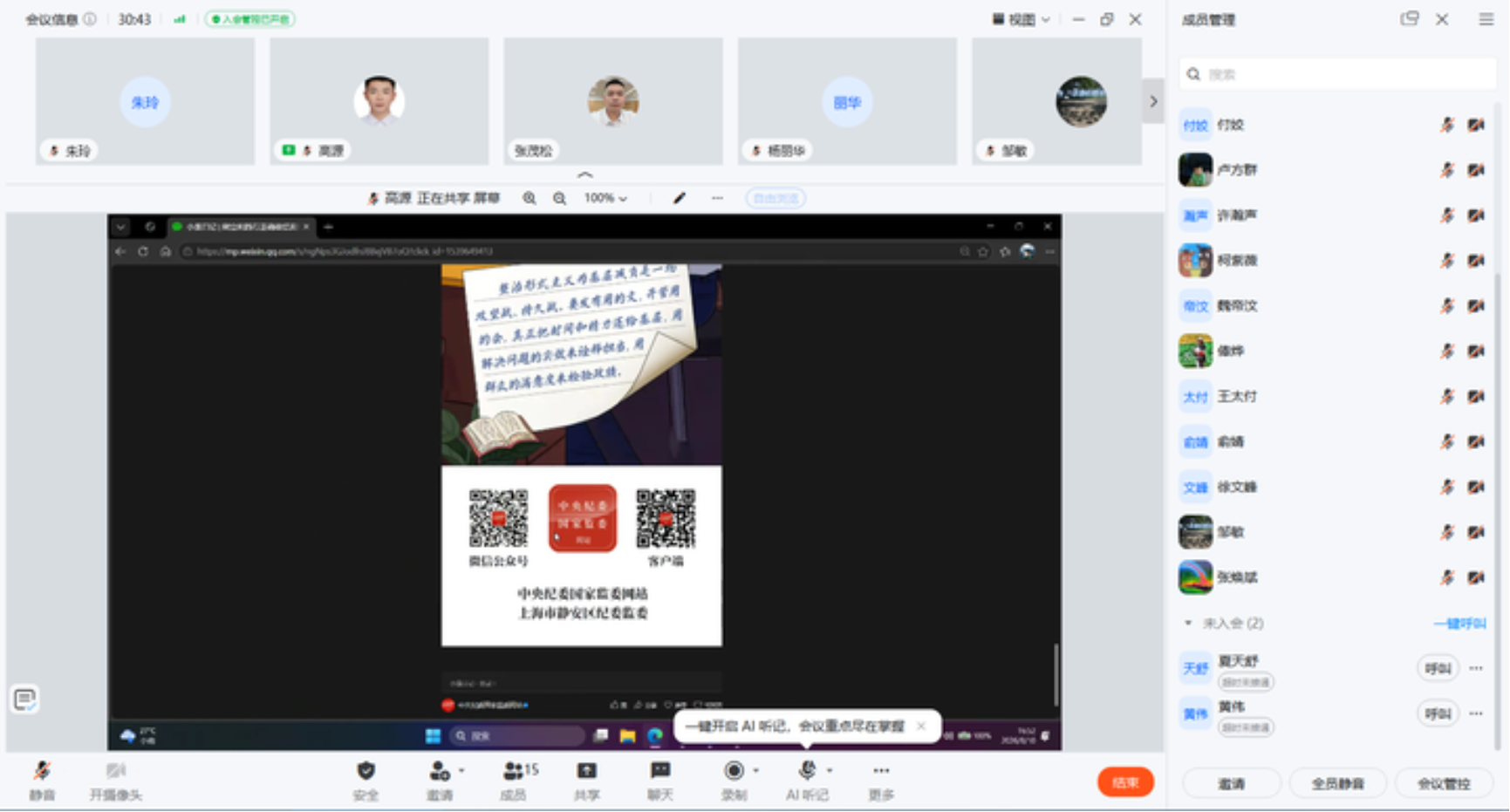
Task: Toggle 王太付's camera icon
Action: coord(1476,397)
